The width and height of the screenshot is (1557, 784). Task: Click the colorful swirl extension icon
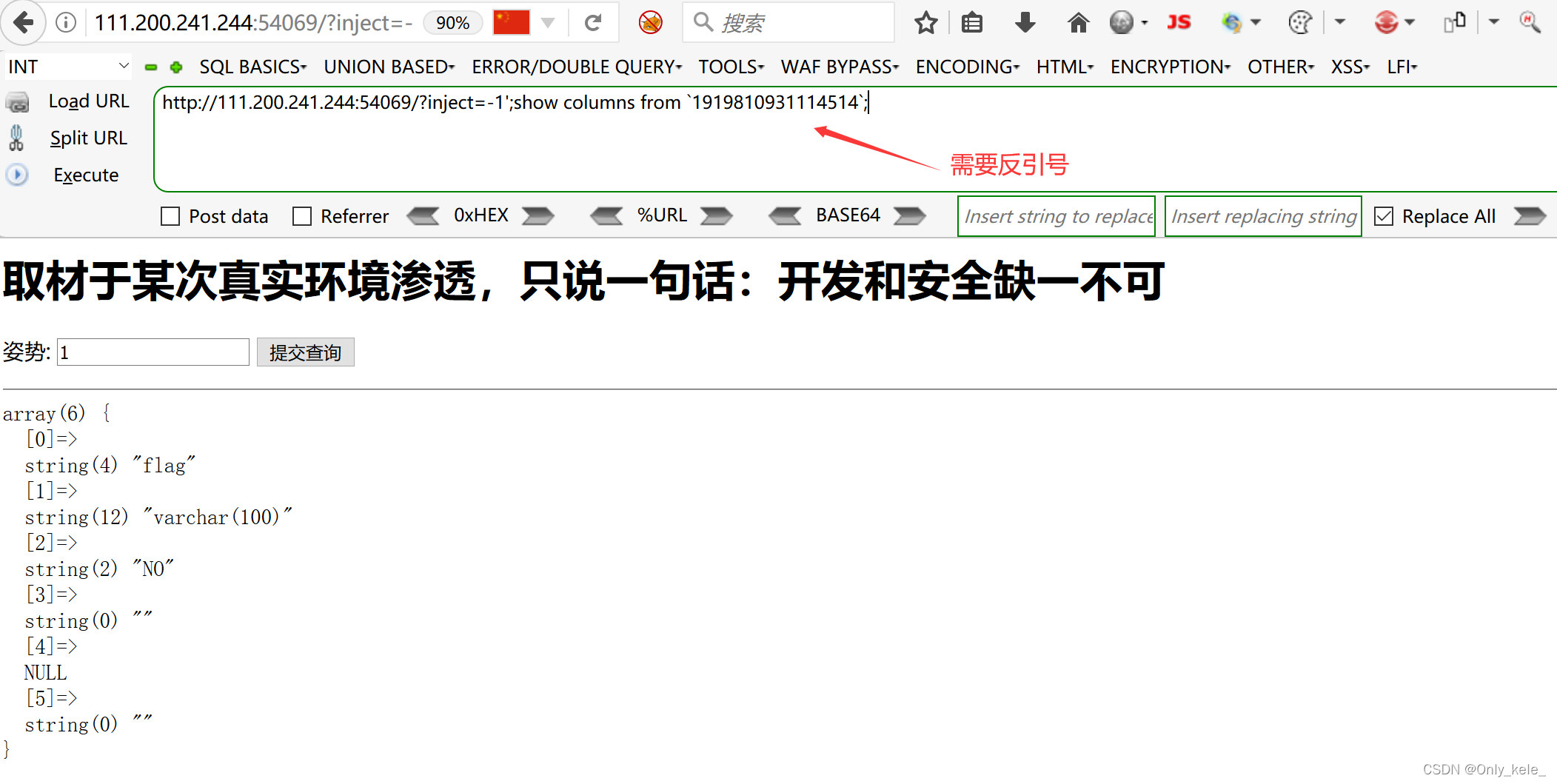coord(1231,23)
